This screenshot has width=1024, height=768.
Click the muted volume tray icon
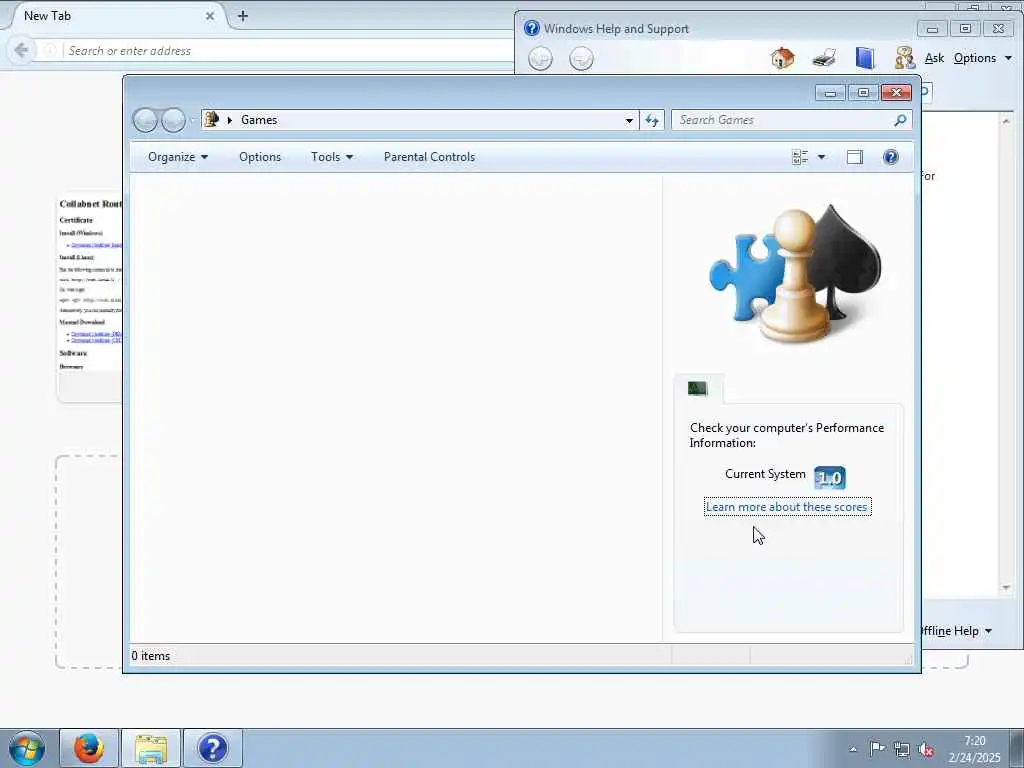(x=926, y=750)
